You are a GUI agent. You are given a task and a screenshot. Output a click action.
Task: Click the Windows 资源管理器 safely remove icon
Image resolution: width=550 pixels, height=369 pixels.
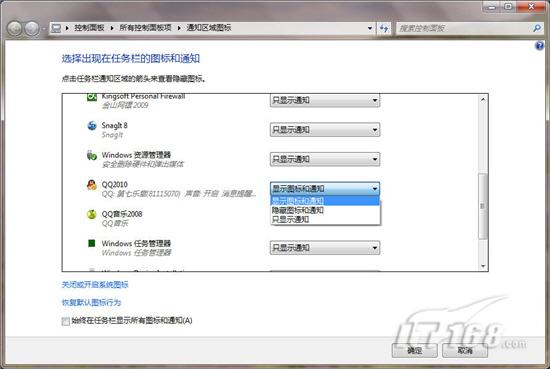pos(92,155)
